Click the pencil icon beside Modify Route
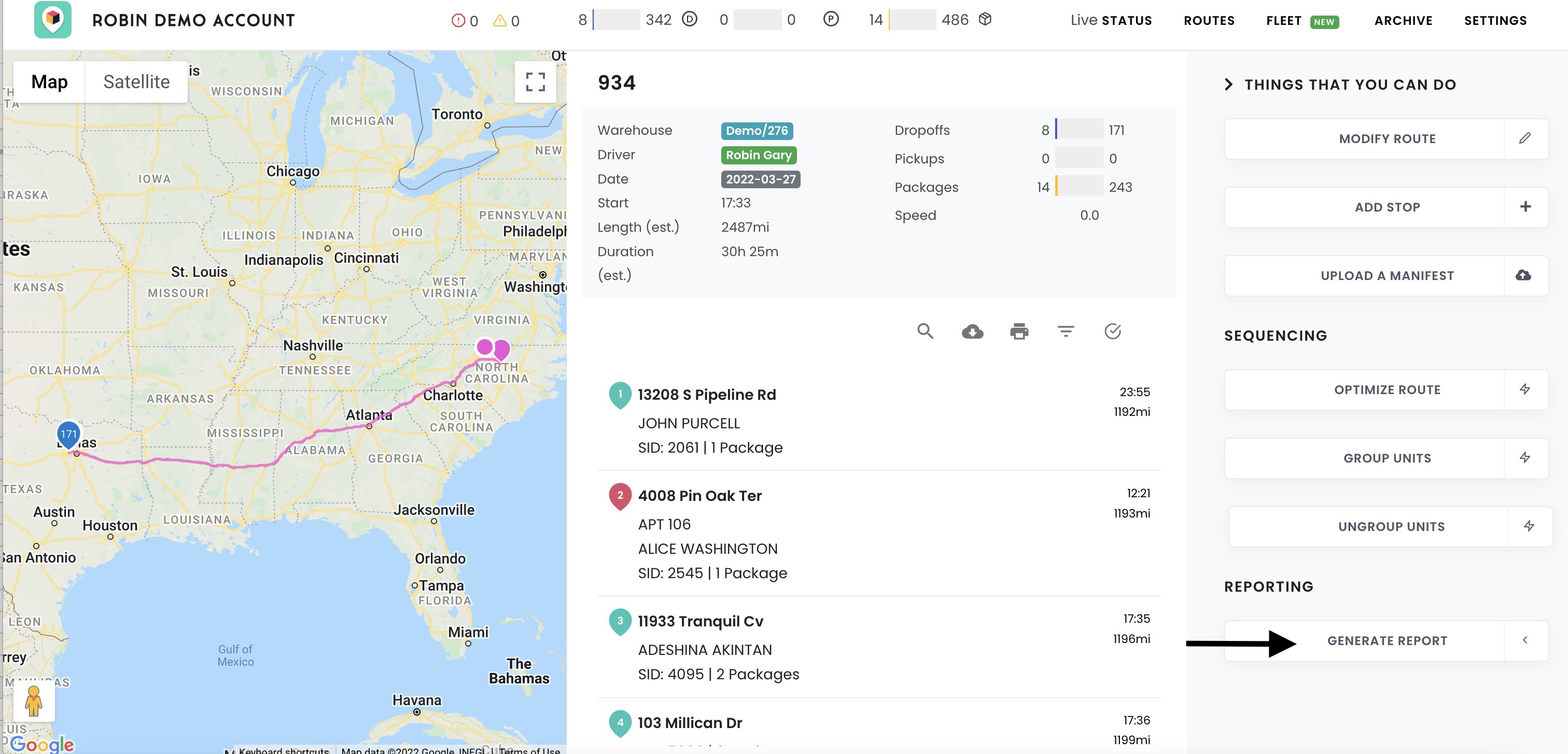 (1525, 138)
